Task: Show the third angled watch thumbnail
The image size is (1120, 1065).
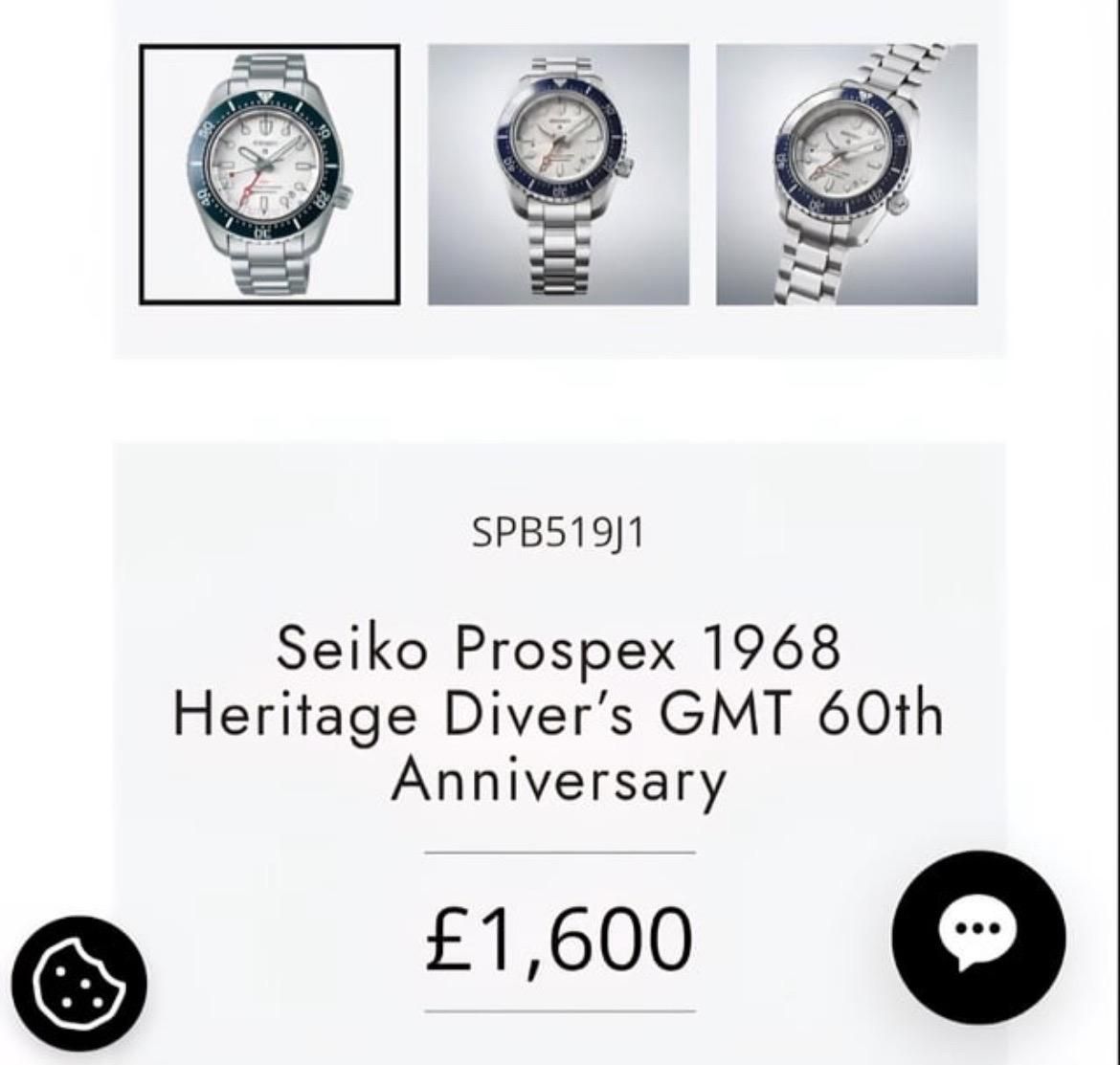Action: point(846,174)
